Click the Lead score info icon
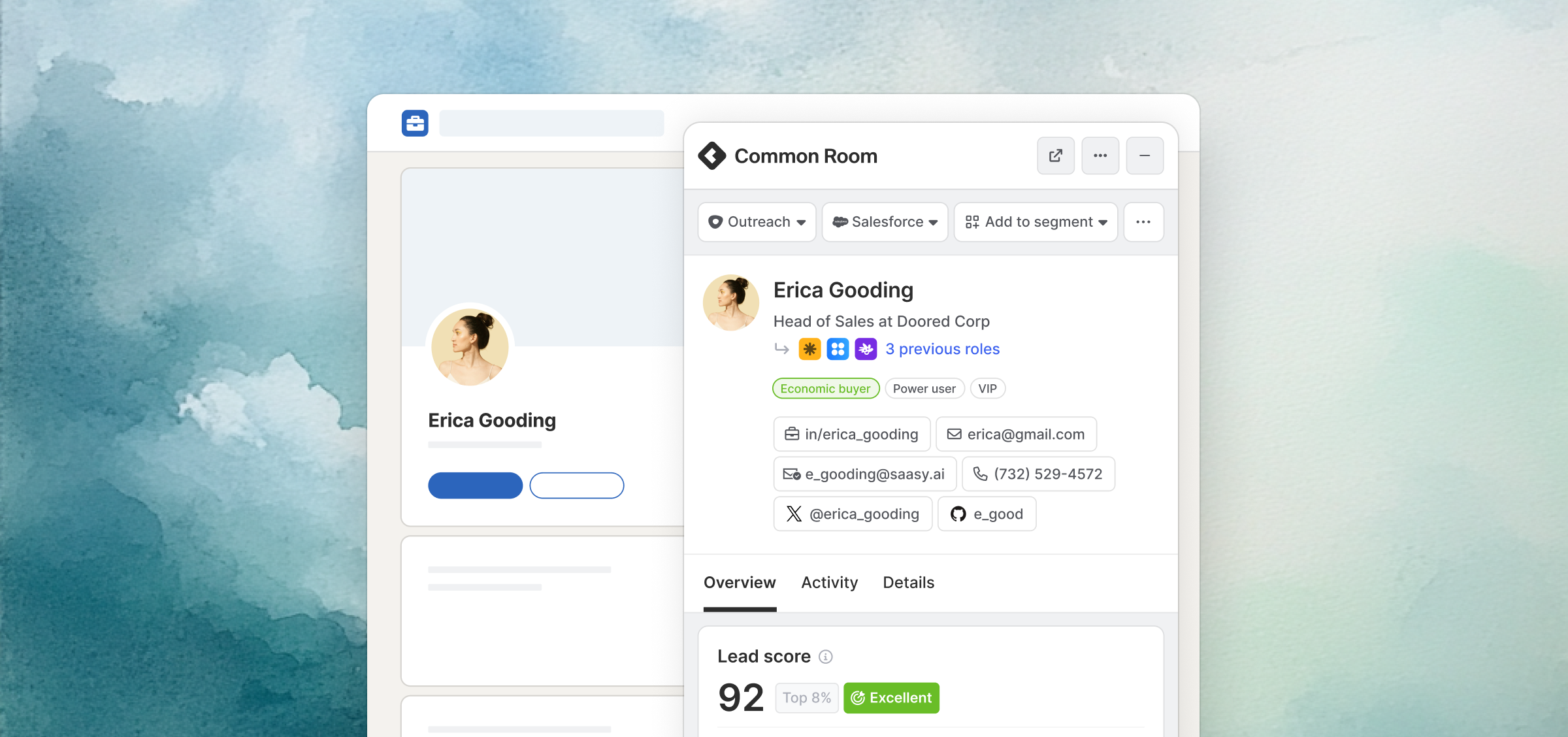The image size is (1568, 737). tap(826, 657)
